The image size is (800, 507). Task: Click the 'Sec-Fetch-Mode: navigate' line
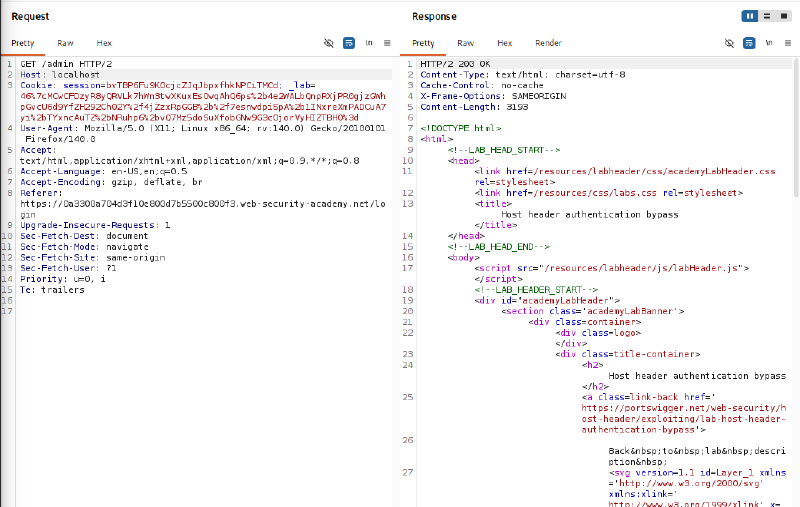[x=84, y=246]
